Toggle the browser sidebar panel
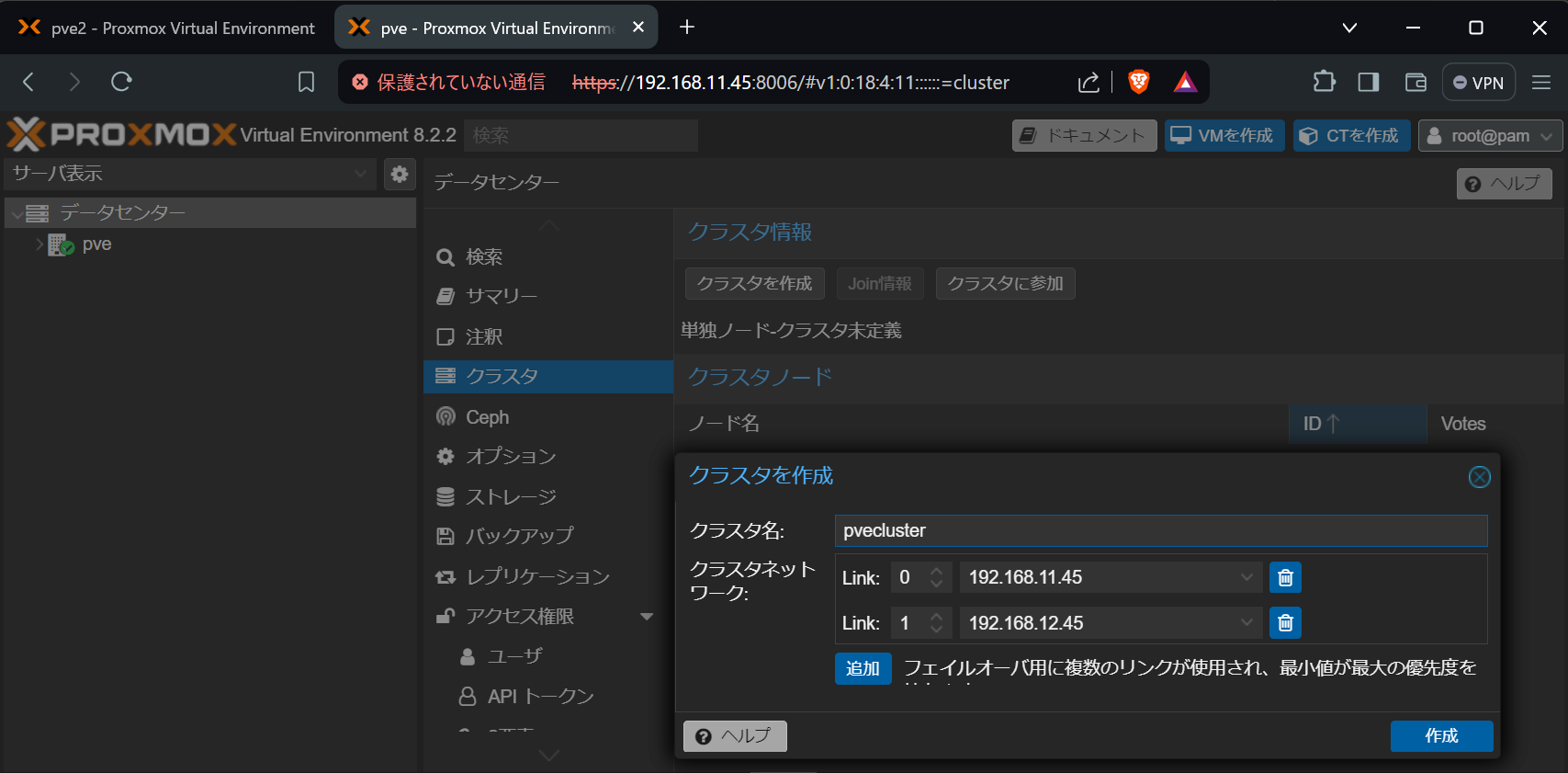Screen dimensions: 1568x773 tap(1369, 82)
